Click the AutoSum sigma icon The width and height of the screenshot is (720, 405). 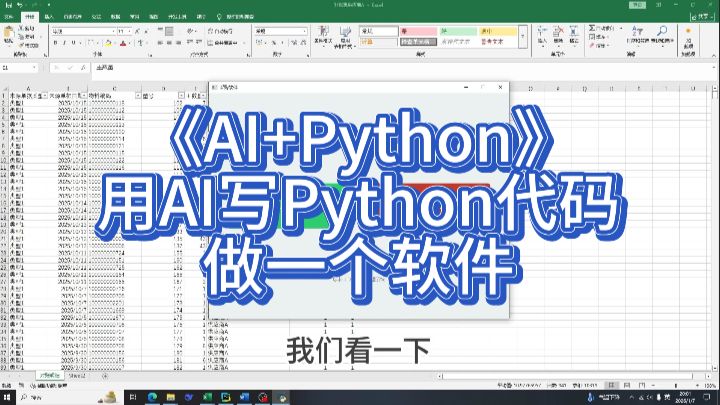(x=592, y=28)
